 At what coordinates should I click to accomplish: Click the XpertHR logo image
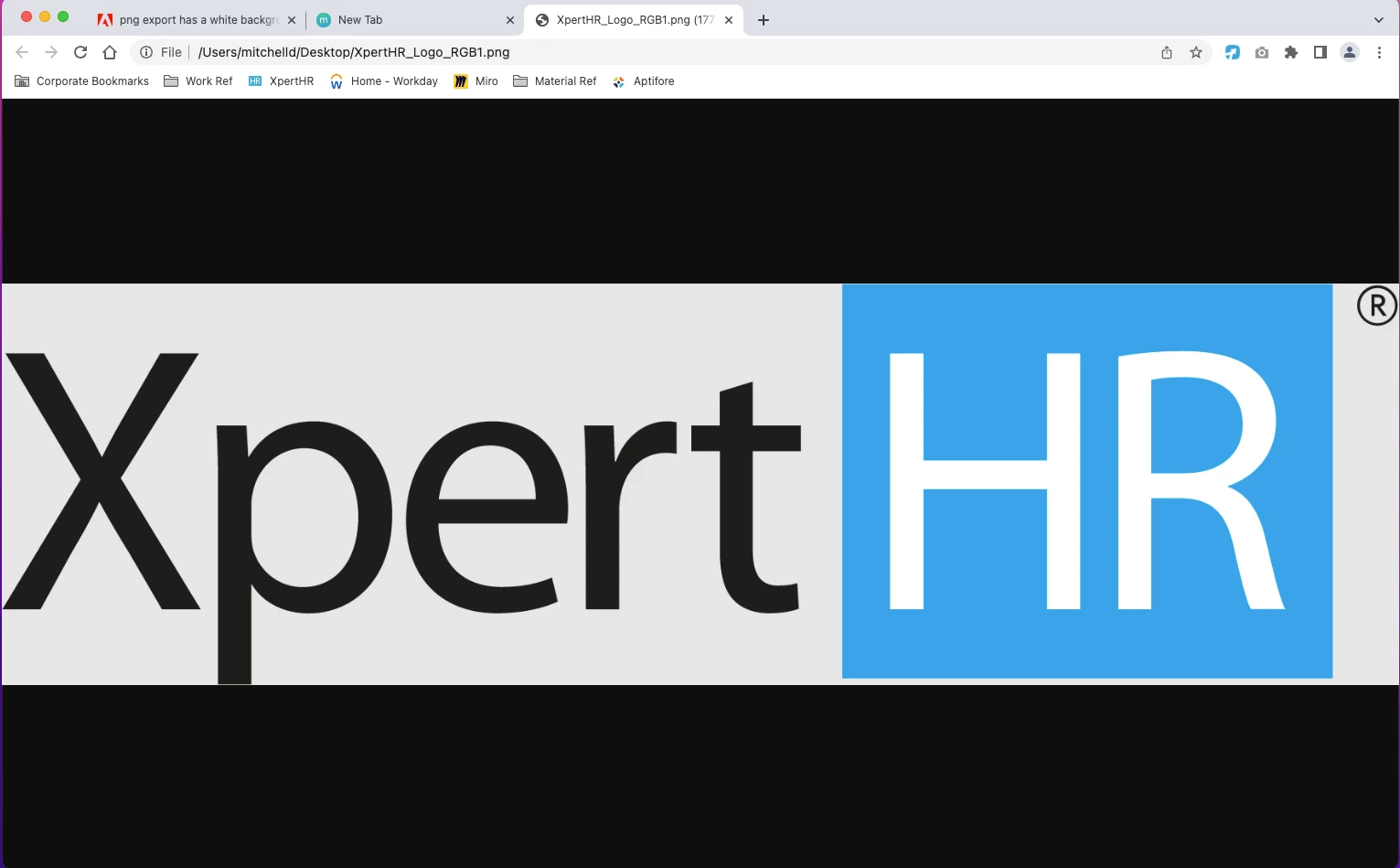coord(700,484)
